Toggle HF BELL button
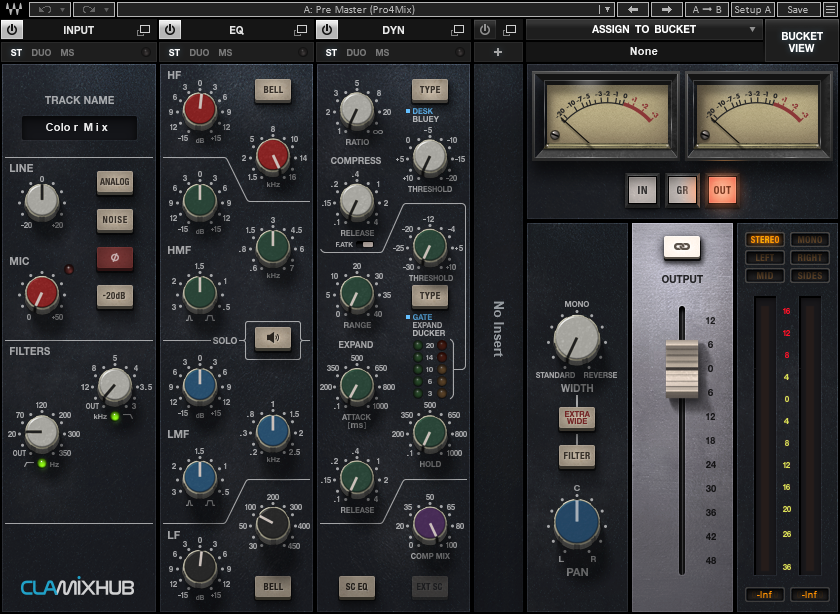This screenshot has width=840, height=614. coord(273,90)
